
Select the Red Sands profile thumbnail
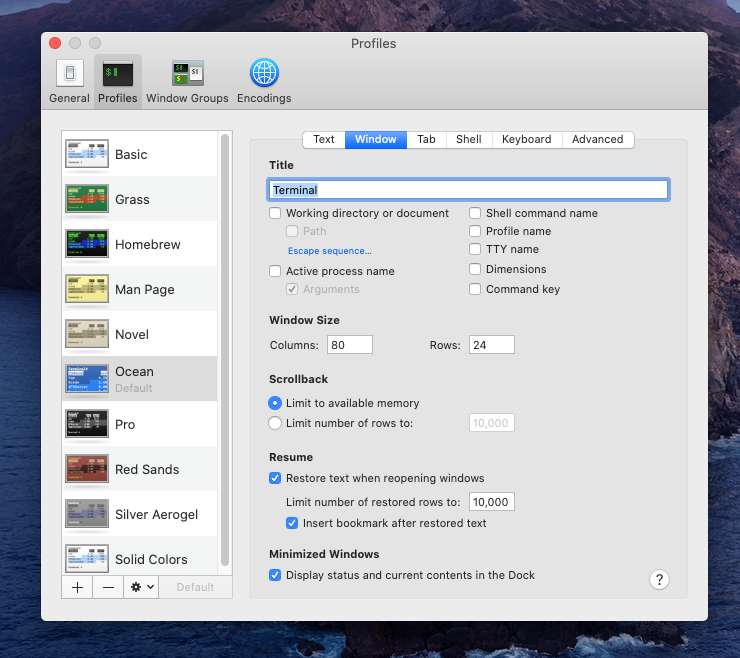(87, 469)
